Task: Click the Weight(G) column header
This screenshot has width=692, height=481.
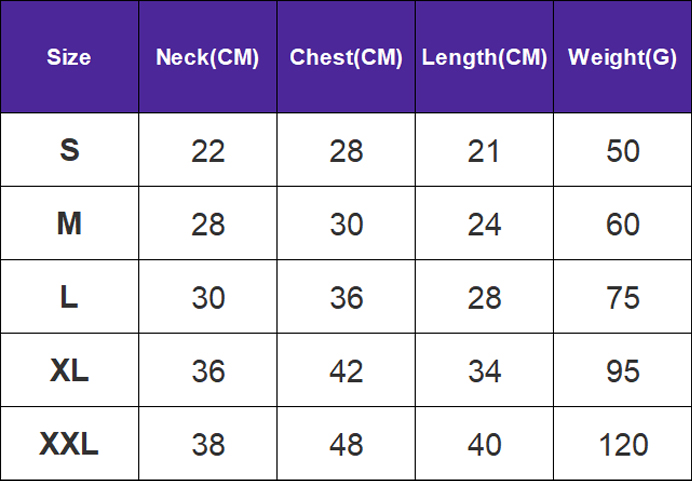Action: pos(622,57)
